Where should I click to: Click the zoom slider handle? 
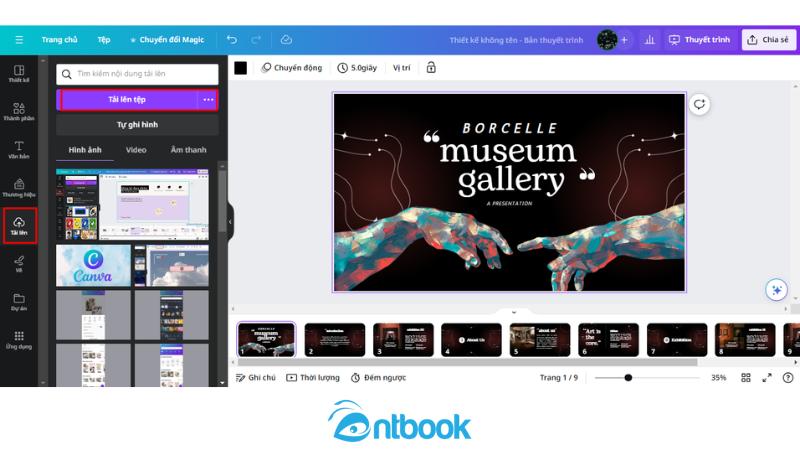(x=628, y=378)
